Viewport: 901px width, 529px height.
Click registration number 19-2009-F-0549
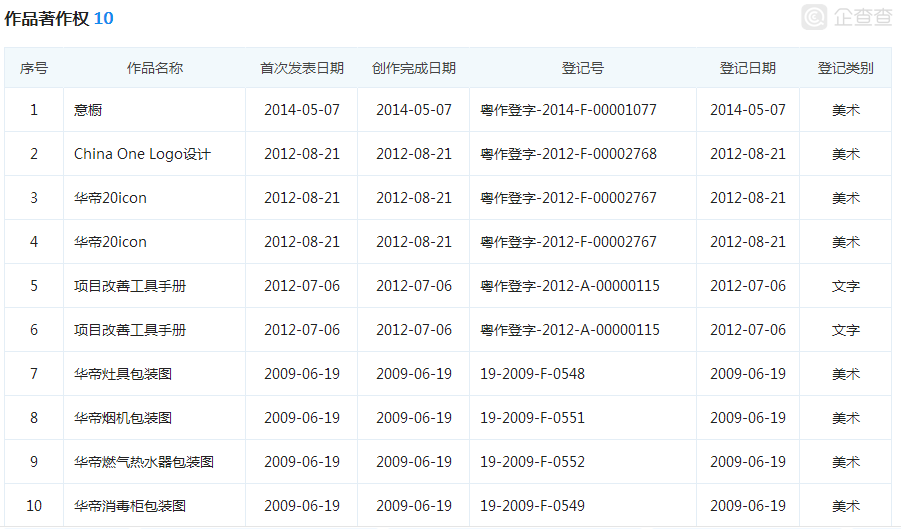coord(533,506)
